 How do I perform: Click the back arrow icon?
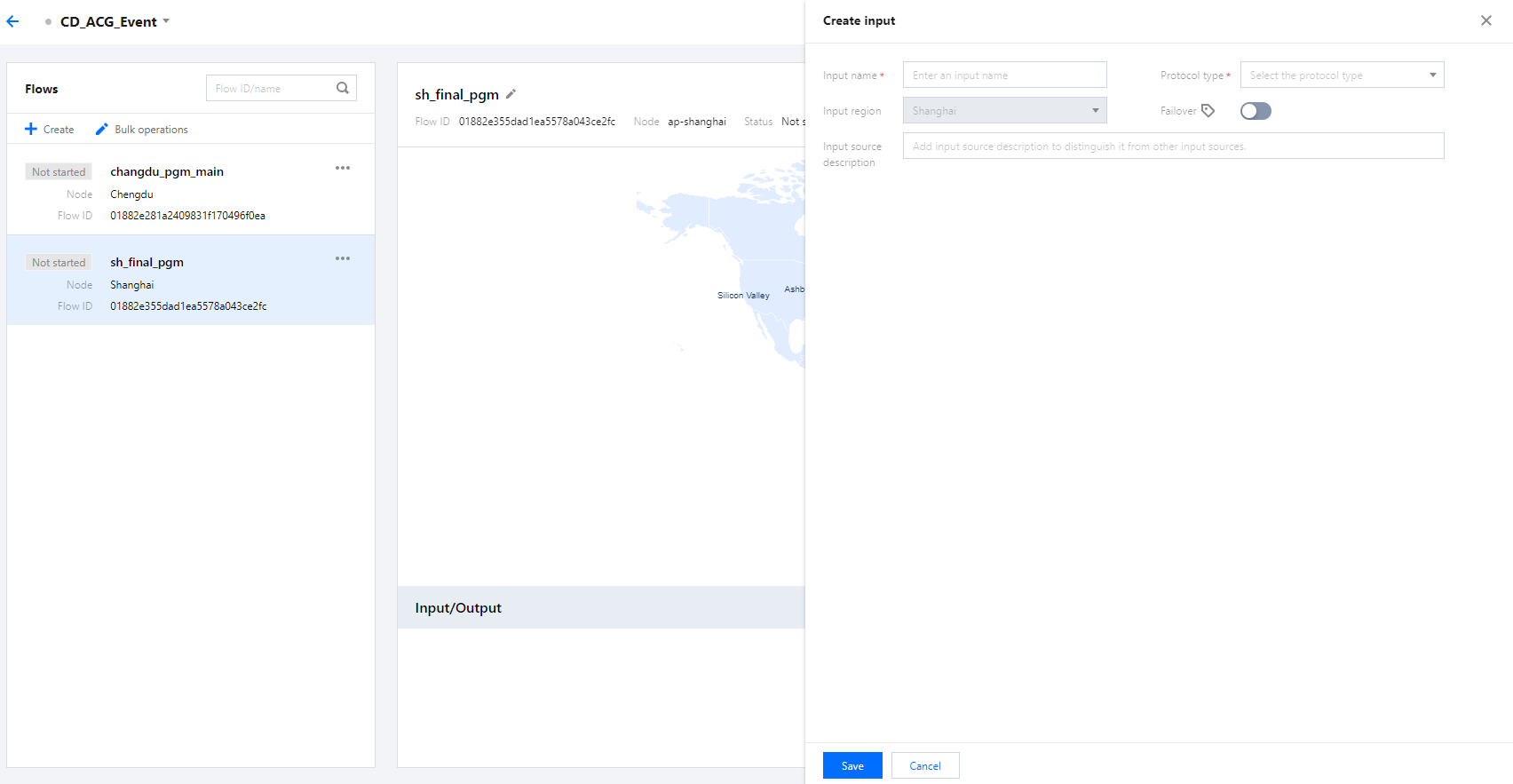point(12,21)
